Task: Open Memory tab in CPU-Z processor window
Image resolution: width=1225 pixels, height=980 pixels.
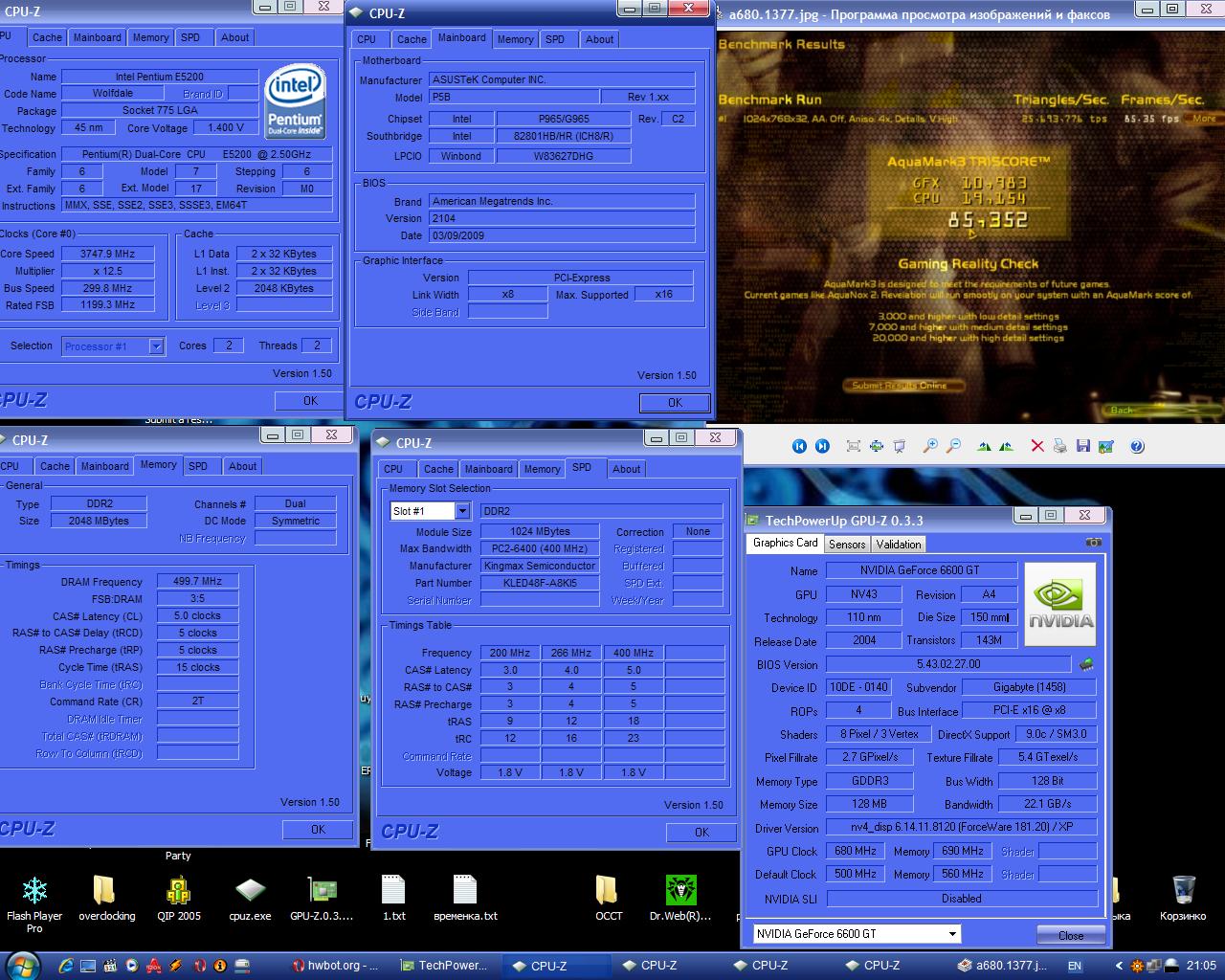Action: coord(150,37)
